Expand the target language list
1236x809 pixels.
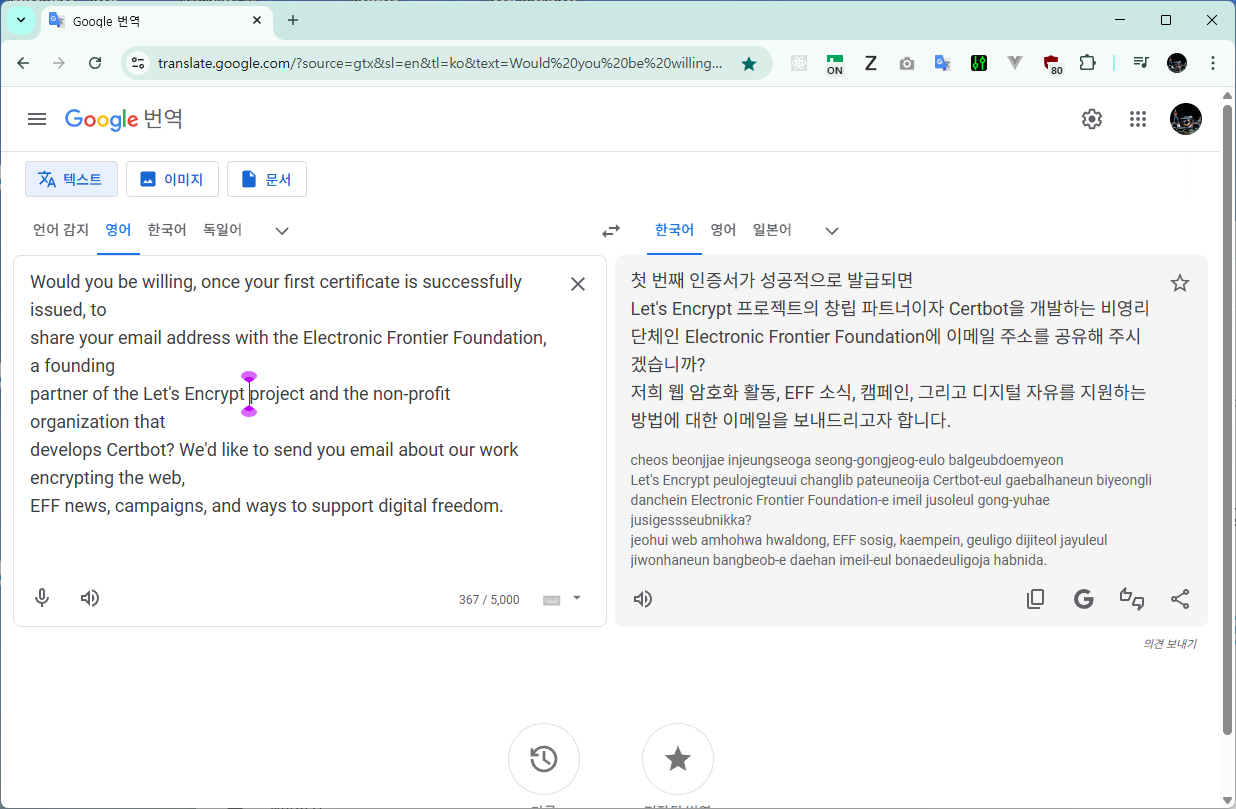coord(832,231)
